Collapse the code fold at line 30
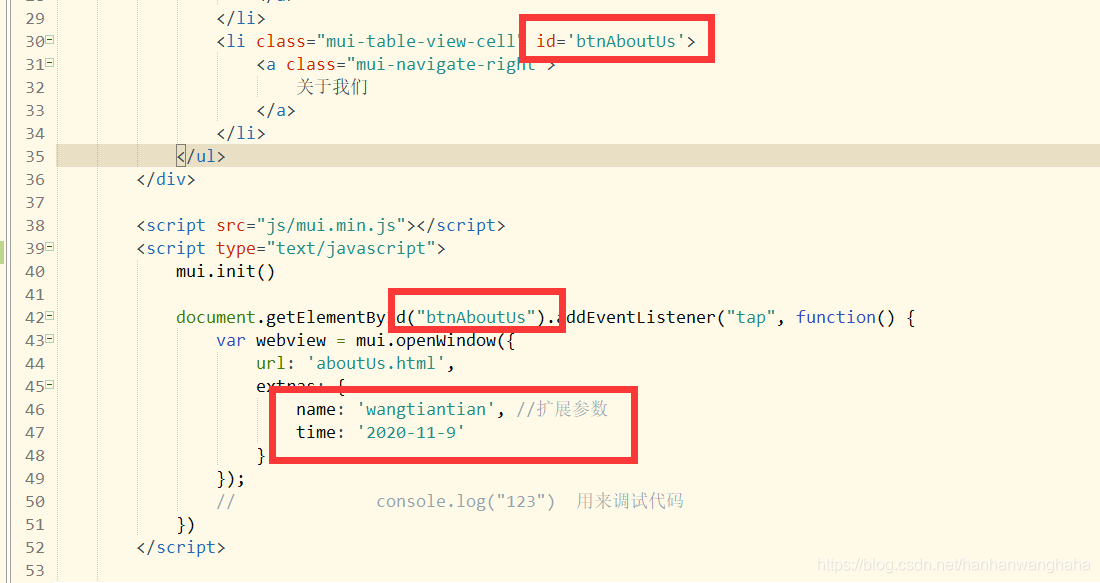Screen dimensions: 1100x583 pyautogui.click(x=50, y=40)
